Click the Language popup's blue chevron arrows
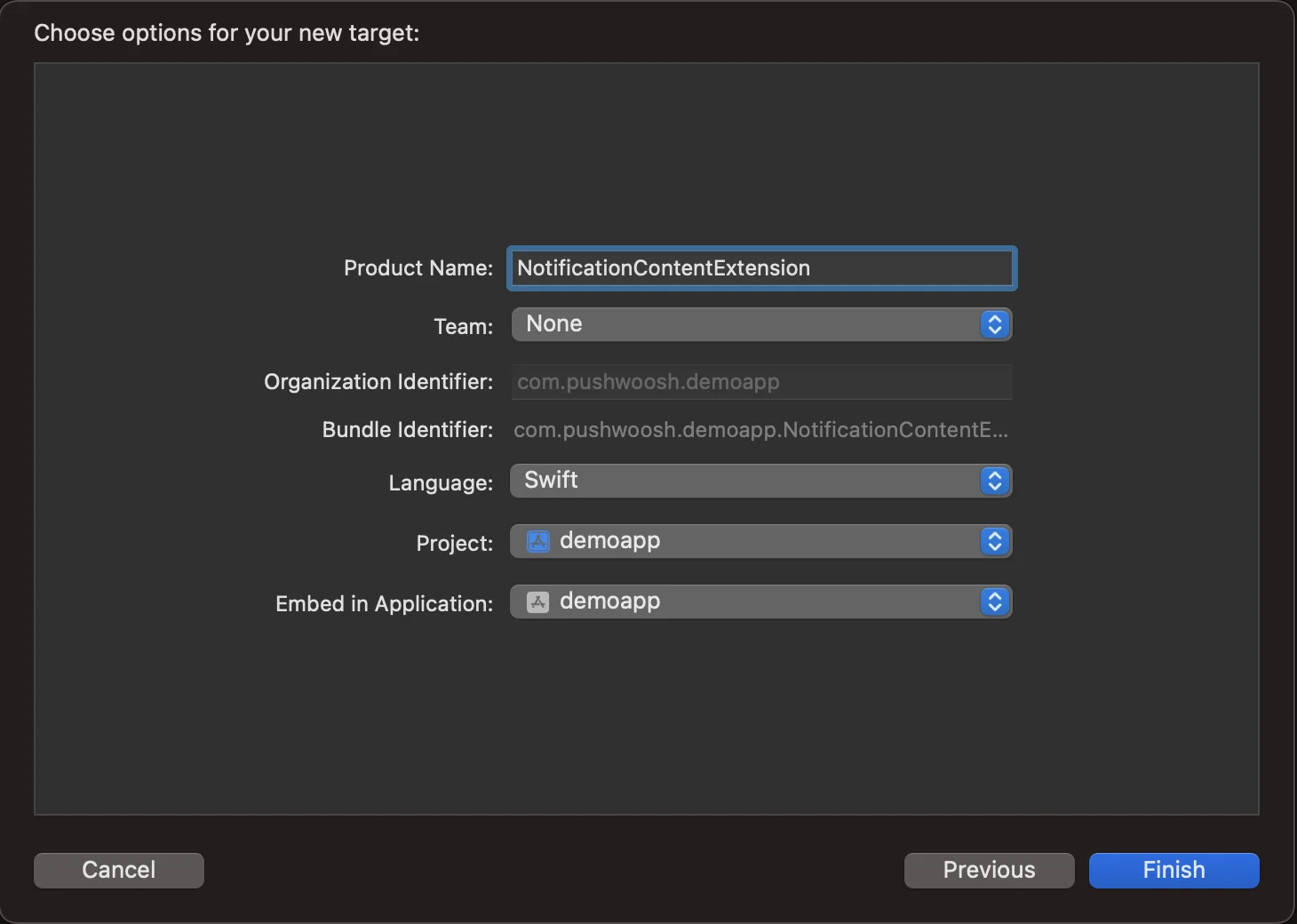 coord(995,481)
